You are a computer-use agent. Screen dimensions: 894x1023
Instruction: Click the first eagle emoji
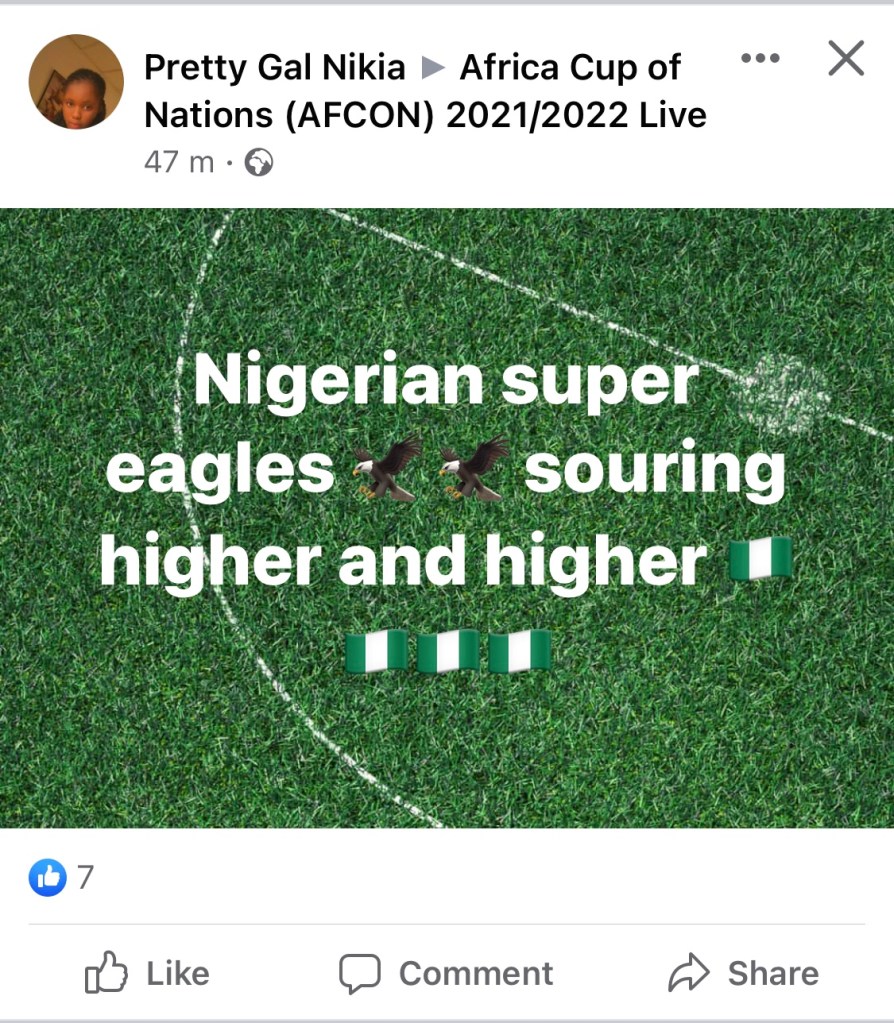coord(387,468)
